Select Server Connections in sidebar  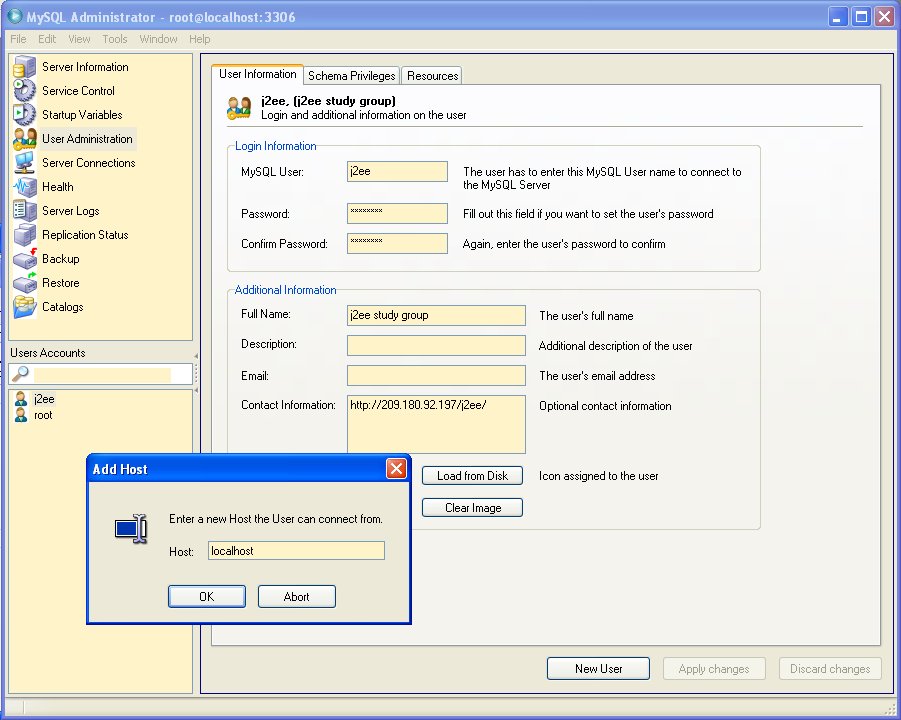(88, 163)
